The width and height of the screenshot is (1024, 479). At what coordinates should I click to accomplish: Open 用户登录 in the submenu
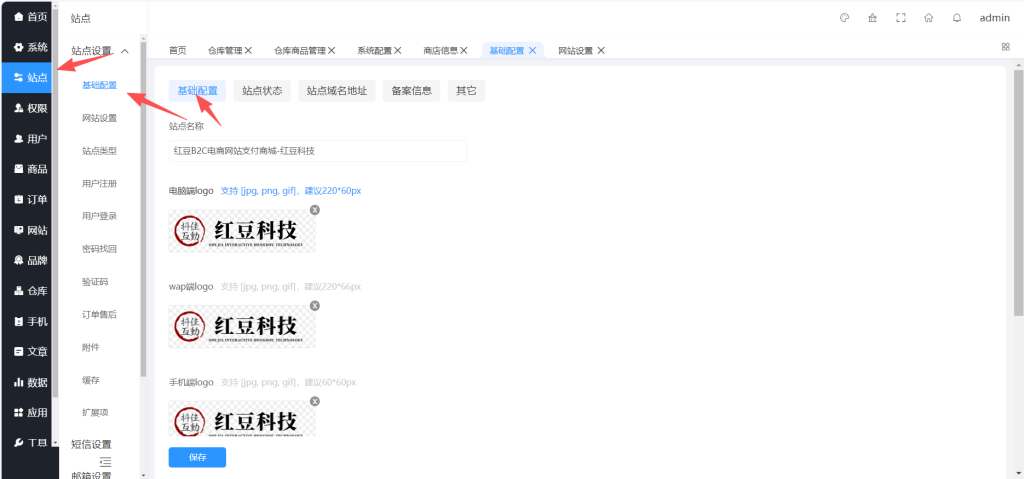99,216
